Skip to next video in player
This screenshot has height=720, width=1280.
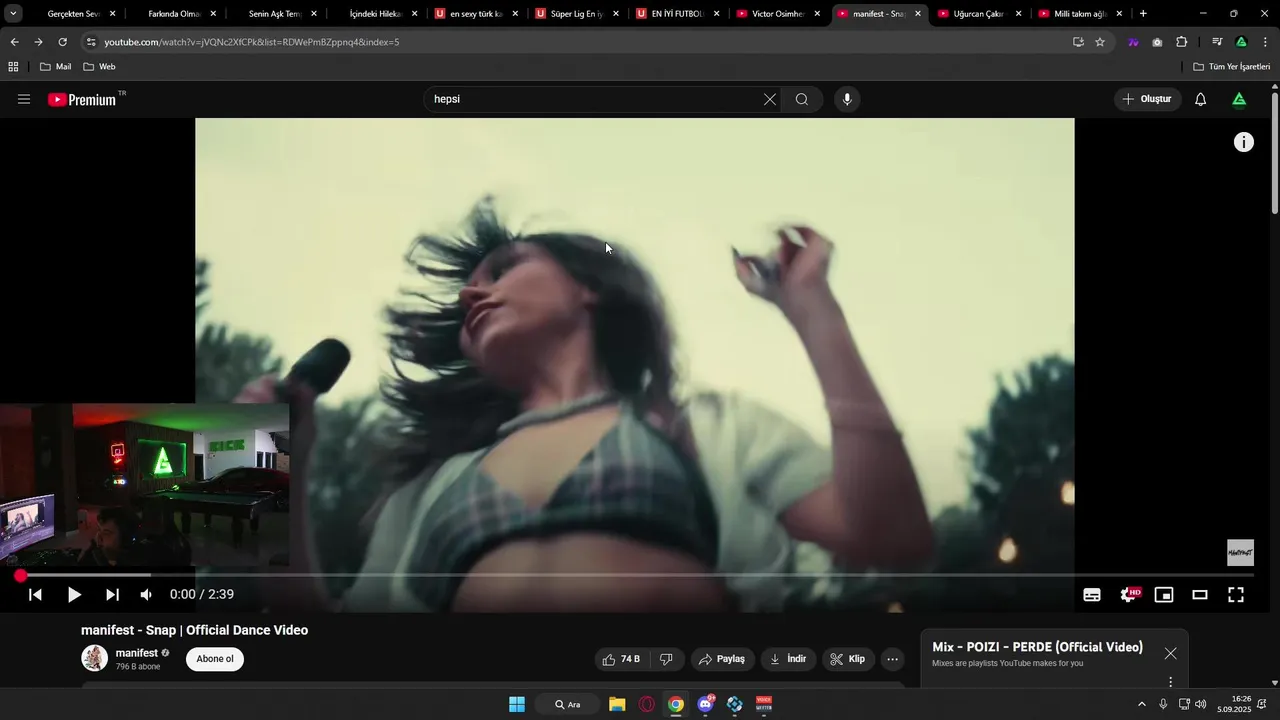pos(112,594)
